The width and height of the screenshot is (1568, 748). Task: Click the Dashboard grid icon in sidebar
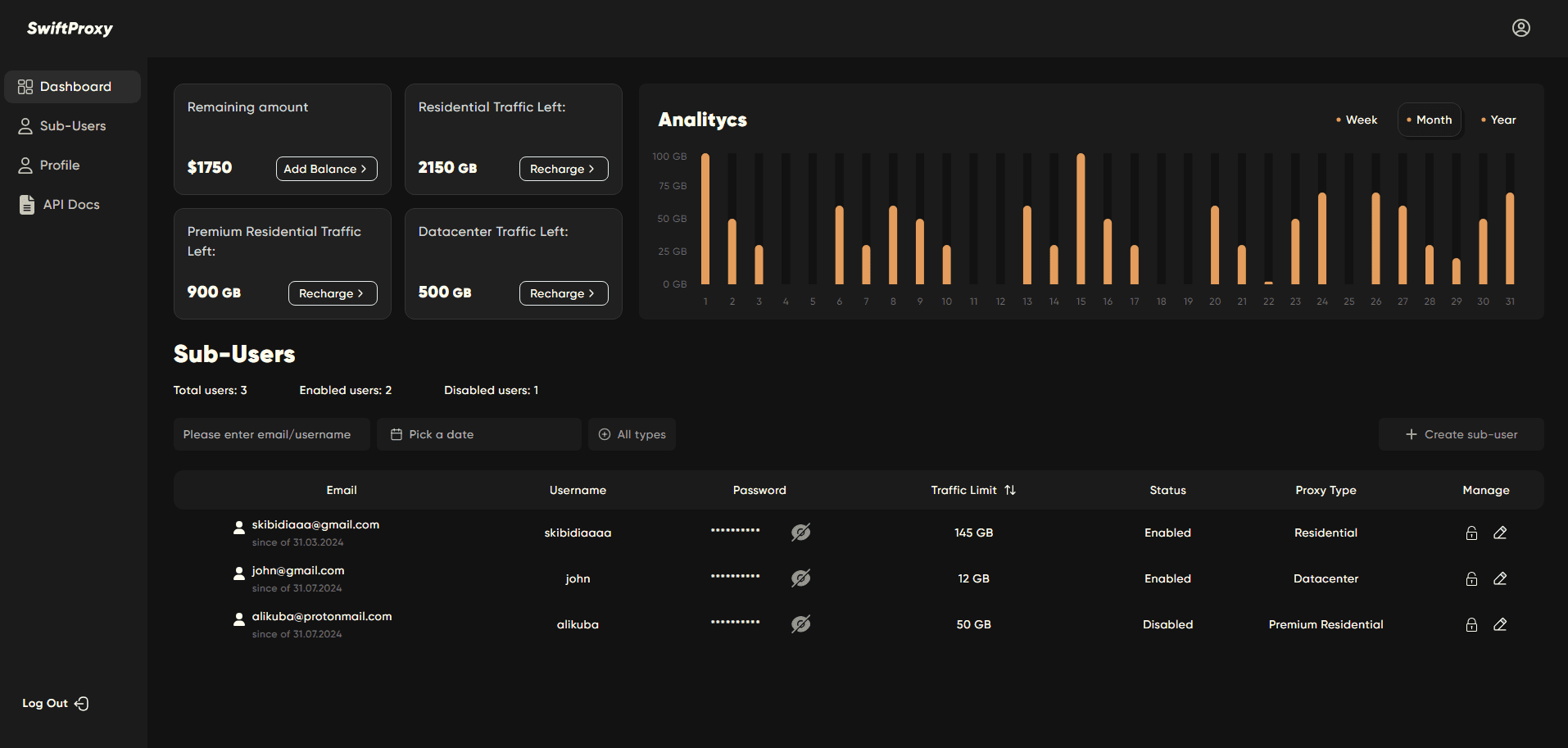(x=25, y=87)
